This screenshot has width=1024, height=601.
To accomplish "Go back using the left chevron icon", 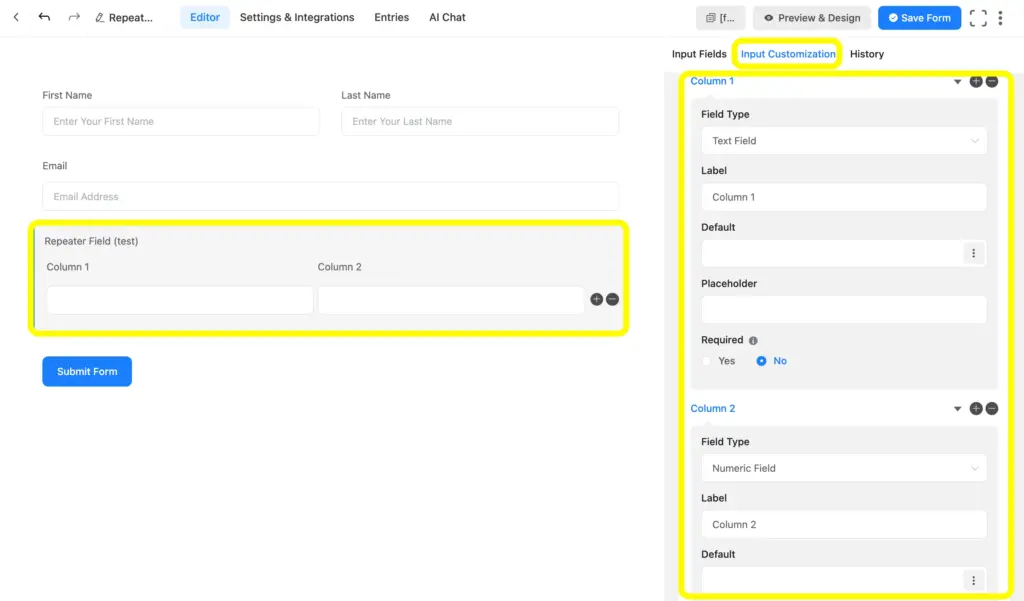I will click(16, 18).
